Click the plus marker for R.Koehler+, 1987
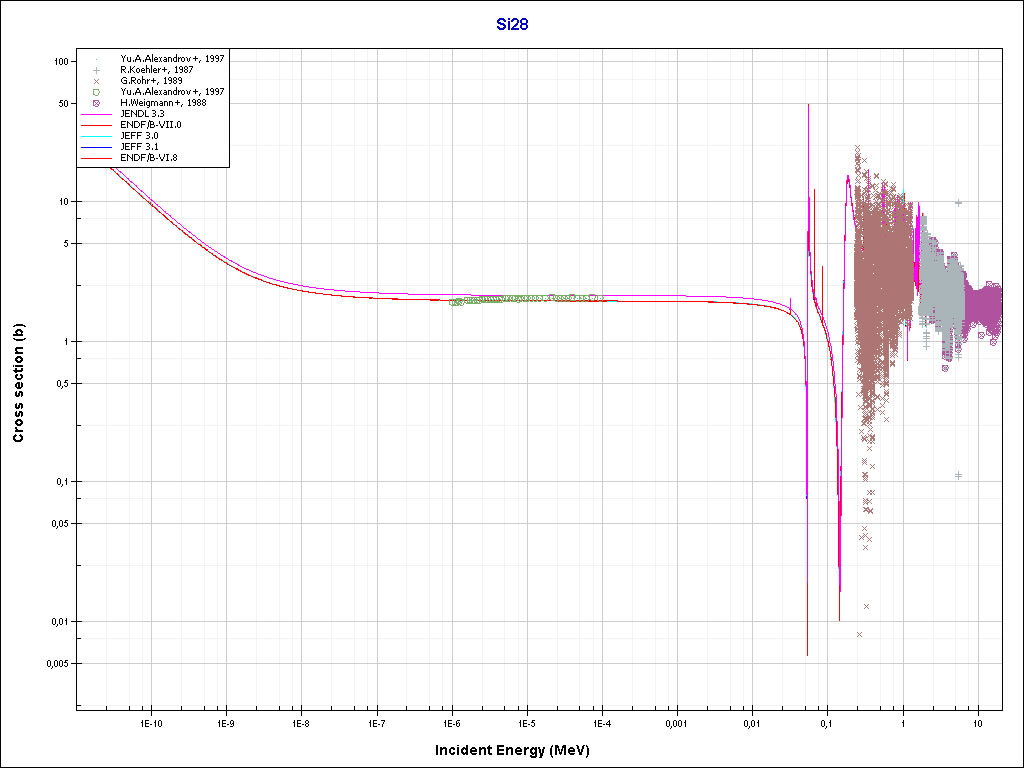Viewport: 1024px width, 768px height. pos(97,70)
